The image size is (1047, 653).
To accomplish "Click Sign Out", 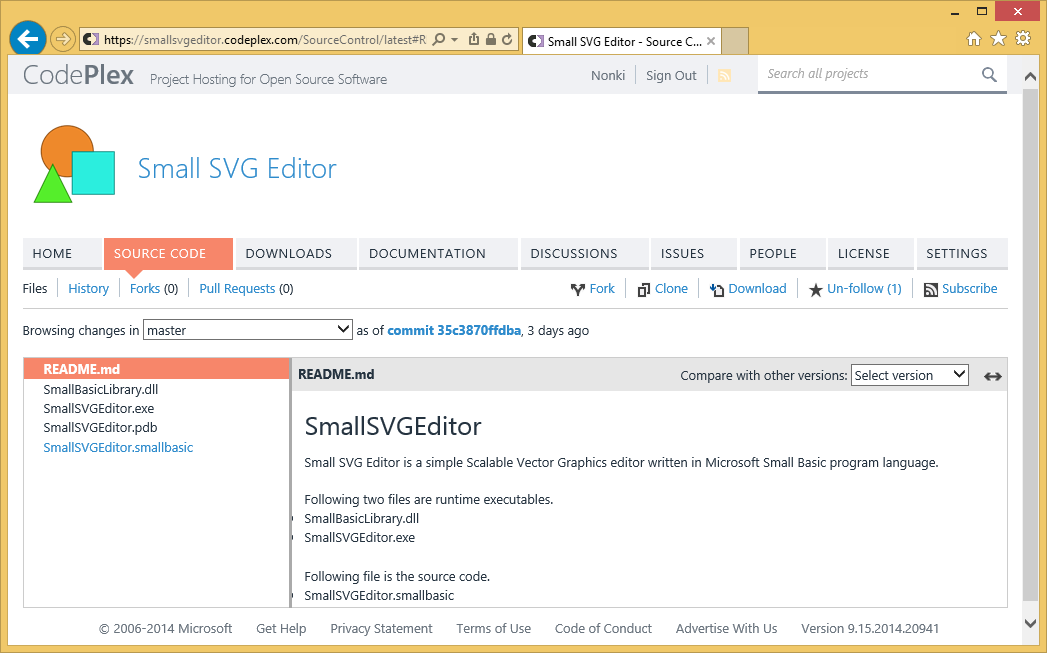I will point(671,75).
